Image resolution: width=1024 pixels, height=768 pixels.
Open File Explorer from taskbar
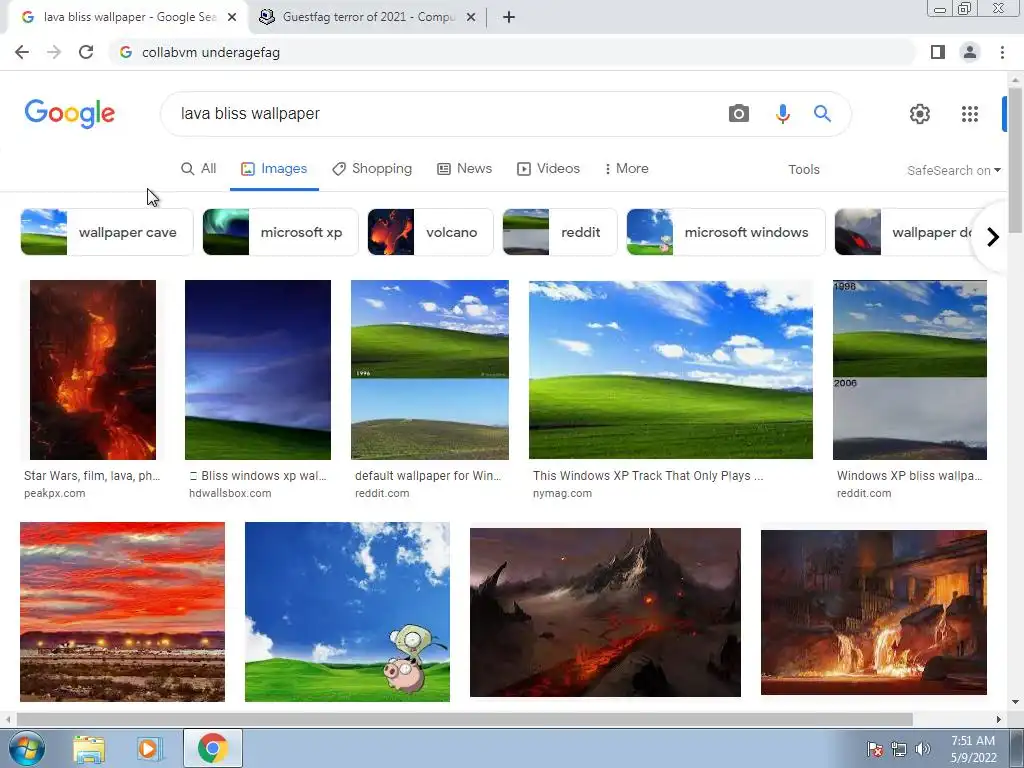click(x=89, y=748)
